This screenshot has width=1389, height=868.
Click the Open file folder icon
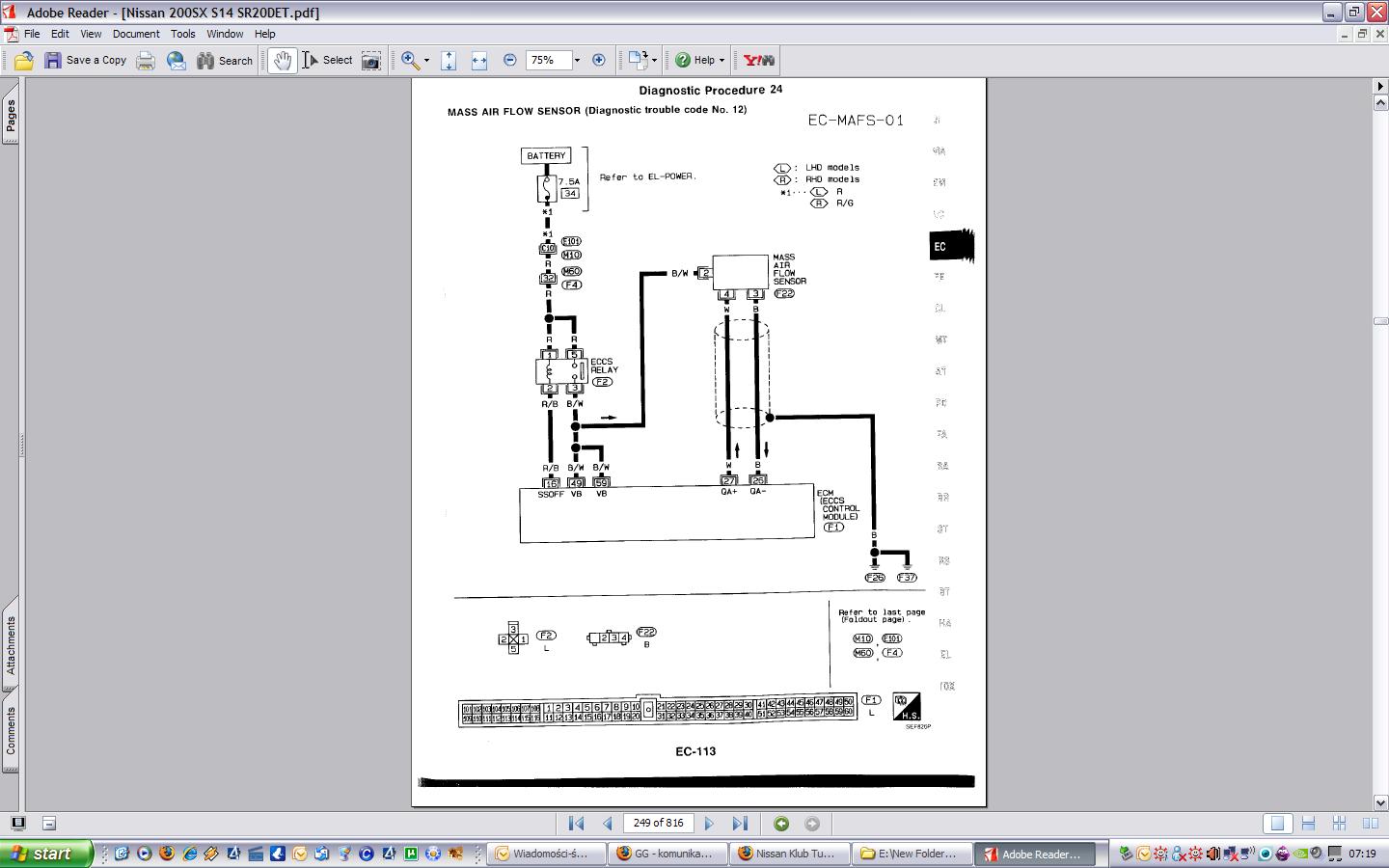coord(24,60)
